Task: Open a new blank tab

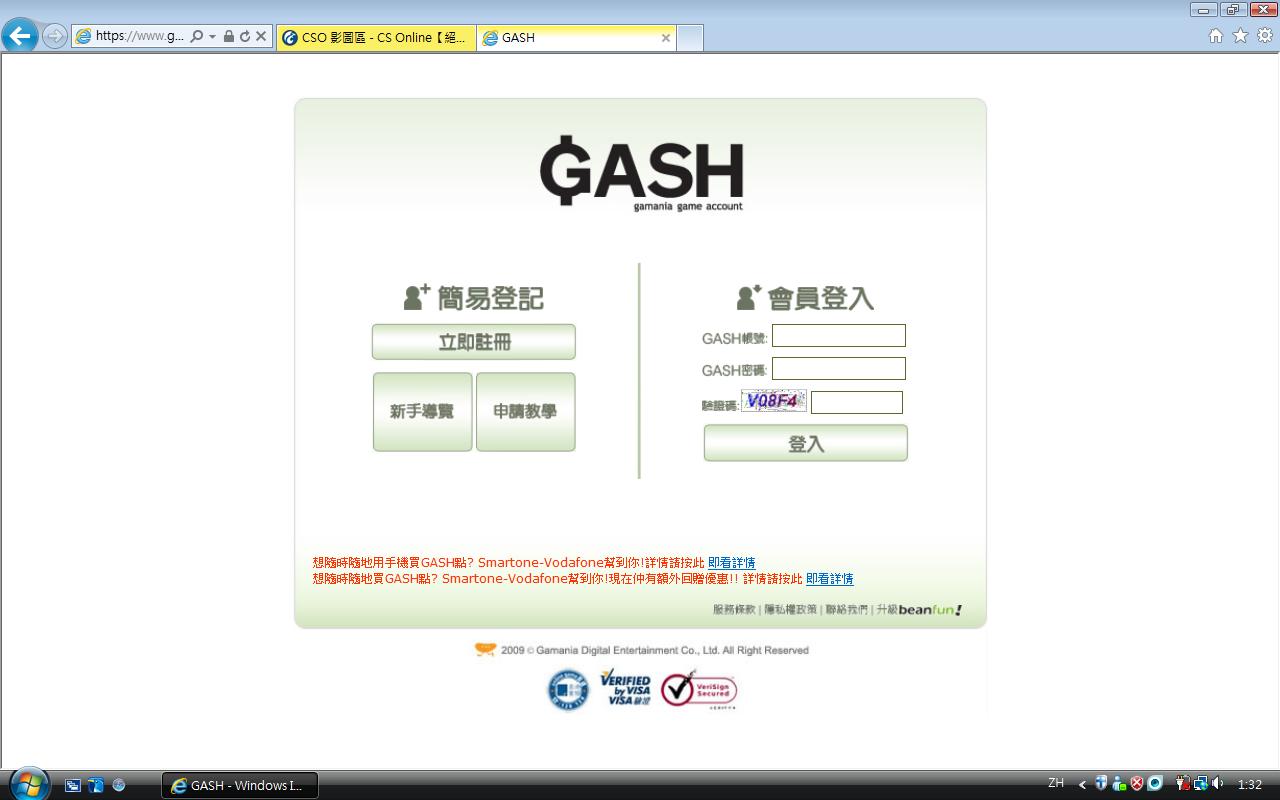Action: 690,37
